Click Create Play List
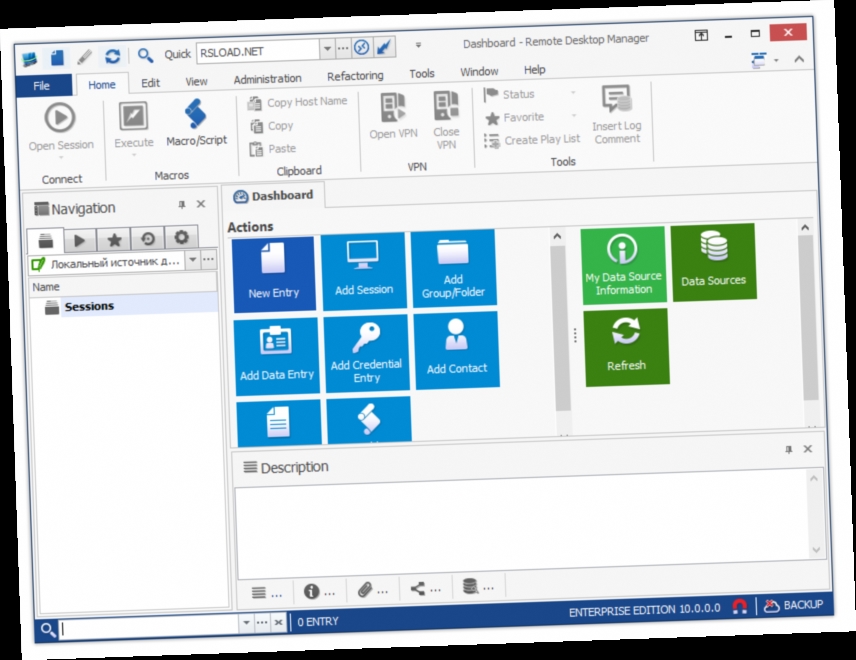 (532, 140)
